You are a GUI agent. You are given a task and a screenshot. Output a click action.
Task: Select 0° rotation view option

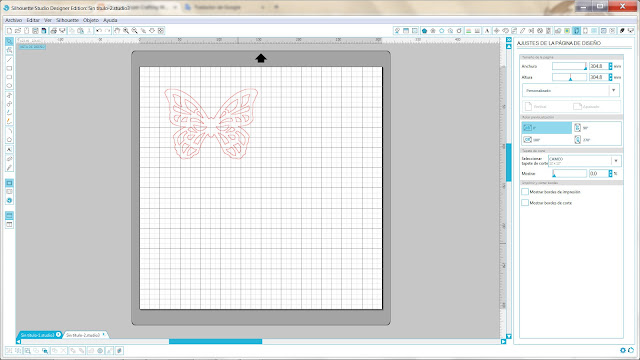[547, 128]
